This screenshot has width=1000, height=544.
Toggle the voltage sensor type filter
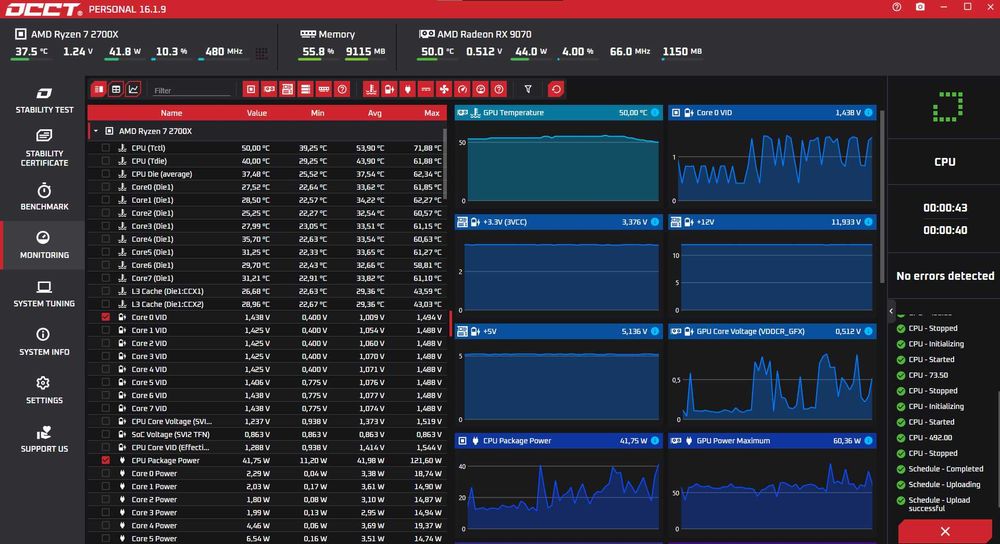point(389,89)
